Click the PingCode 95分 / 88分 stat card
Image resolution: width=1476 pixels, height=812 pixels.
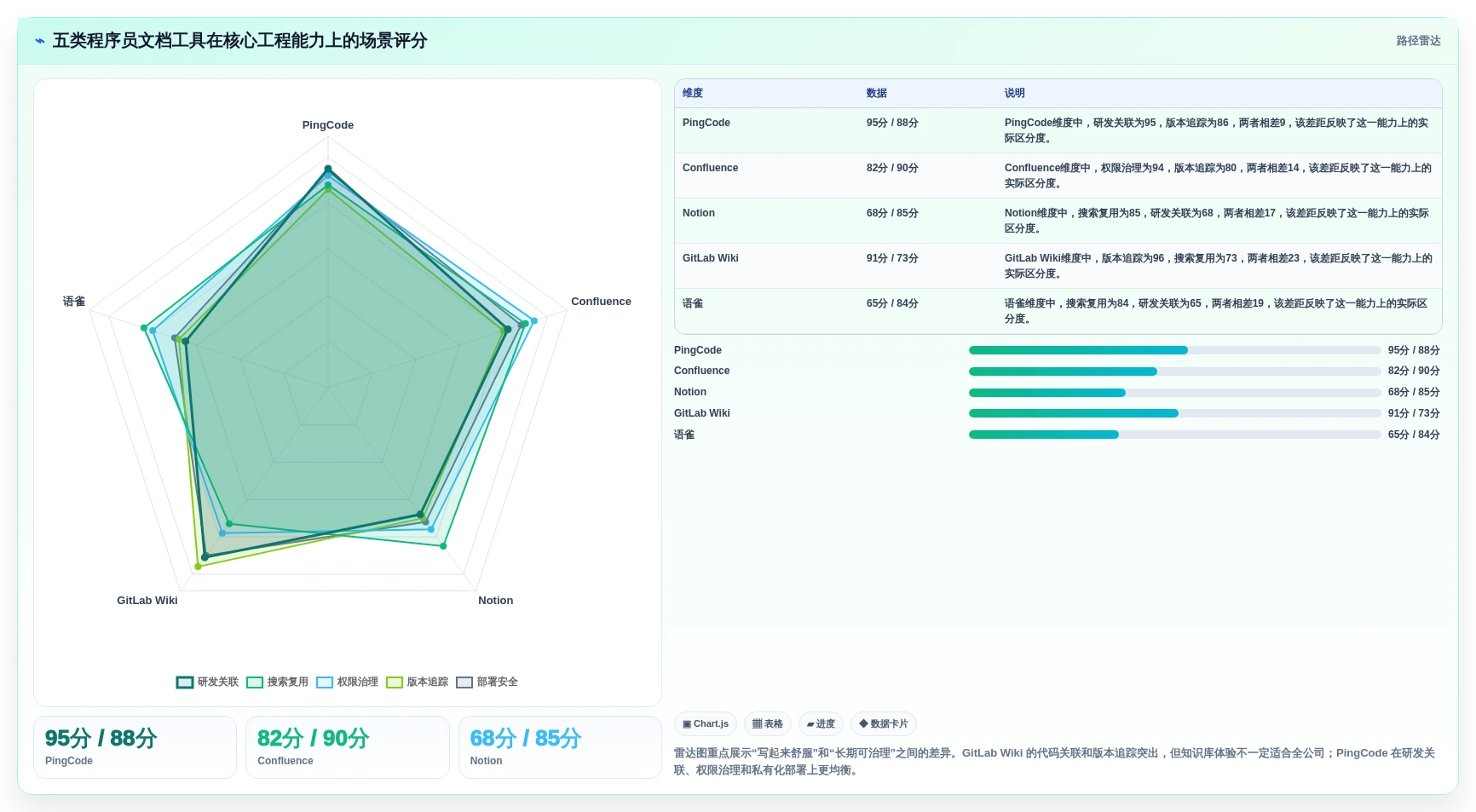[135, 747]
